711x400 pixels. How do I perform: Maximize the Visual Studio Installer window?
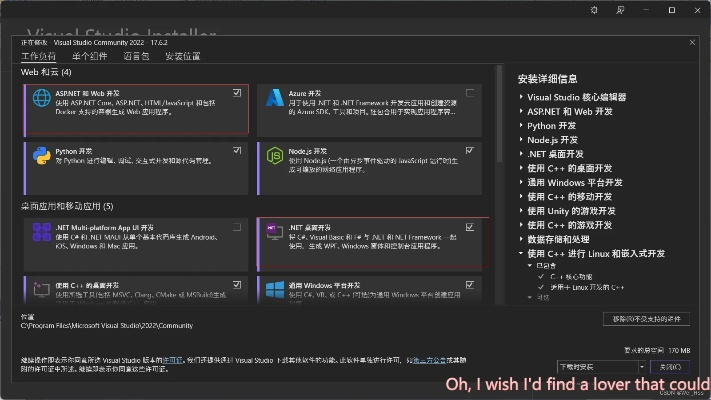click(x=672, y=10)
